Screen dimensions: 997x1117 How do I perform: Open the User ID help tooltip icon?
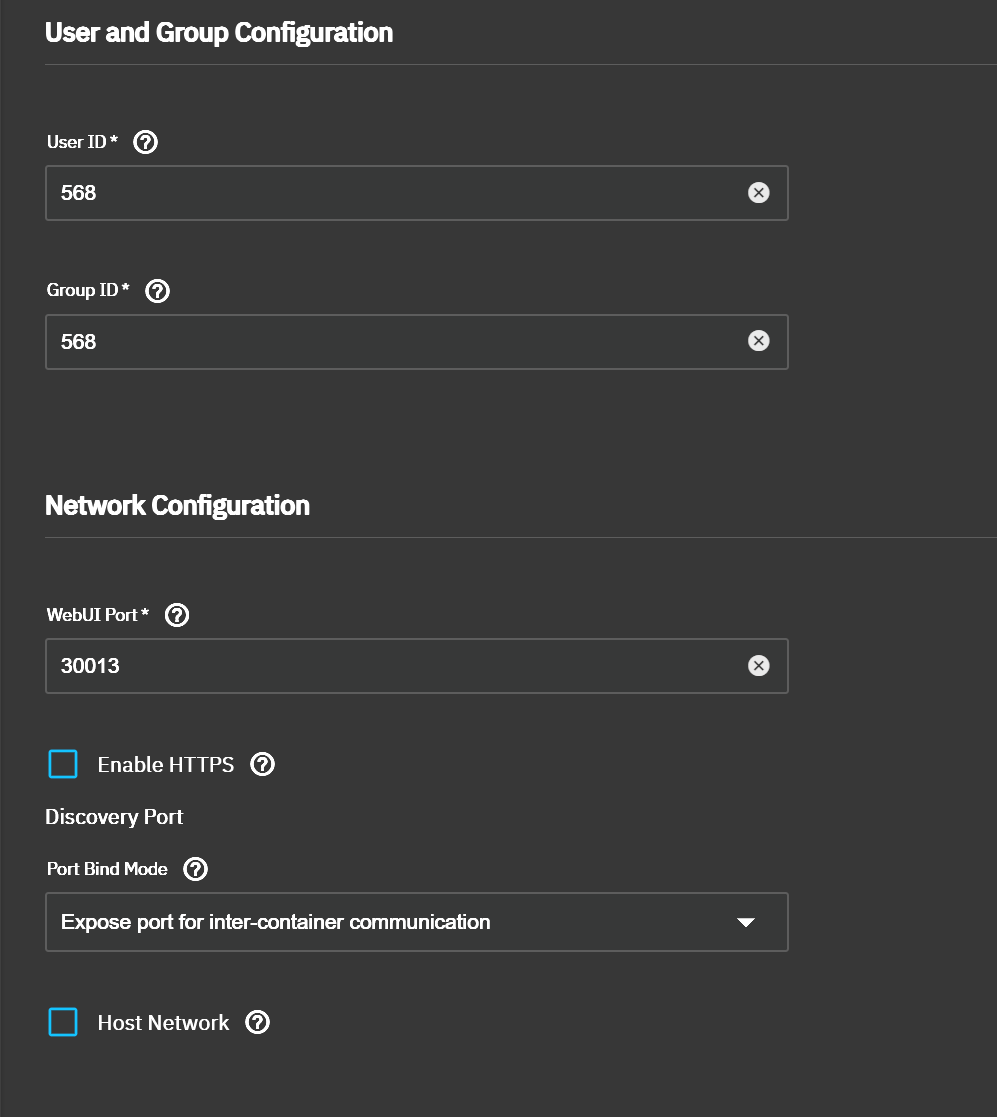point(145,142)
